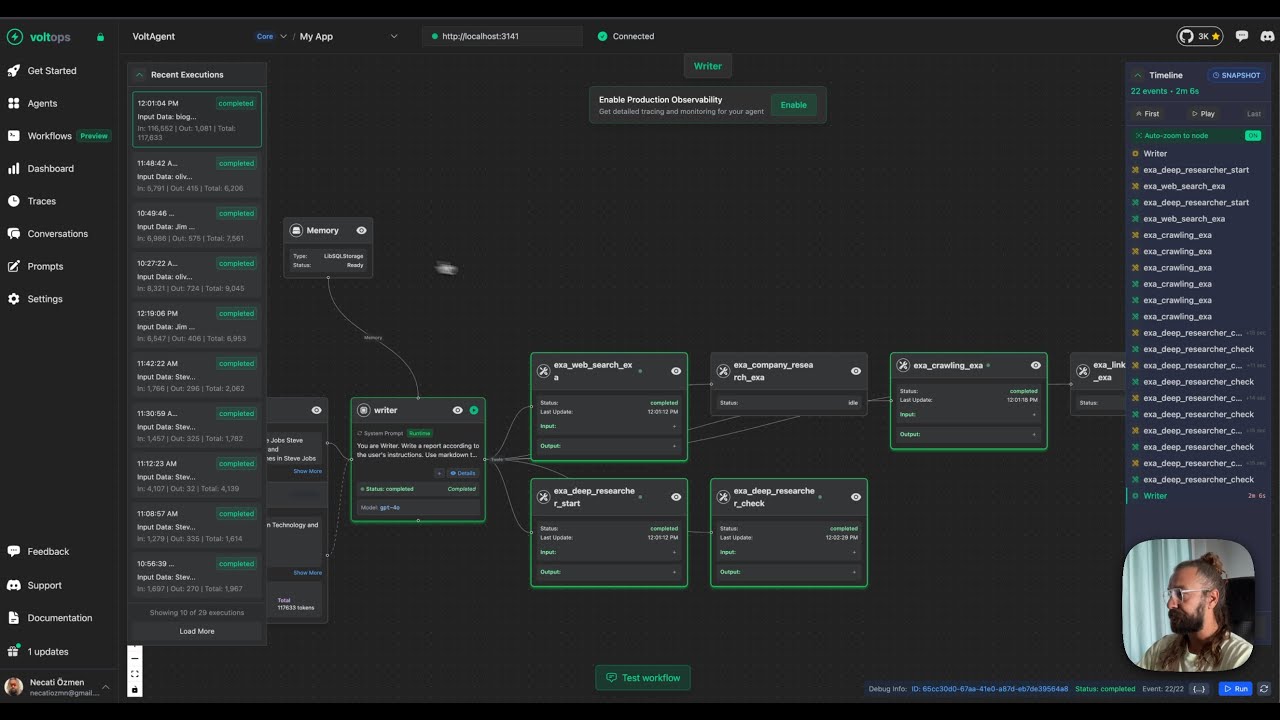Select the 12:19:06 PM execution entry
This screenshot has width=1280, height=720.
[197, 325]
